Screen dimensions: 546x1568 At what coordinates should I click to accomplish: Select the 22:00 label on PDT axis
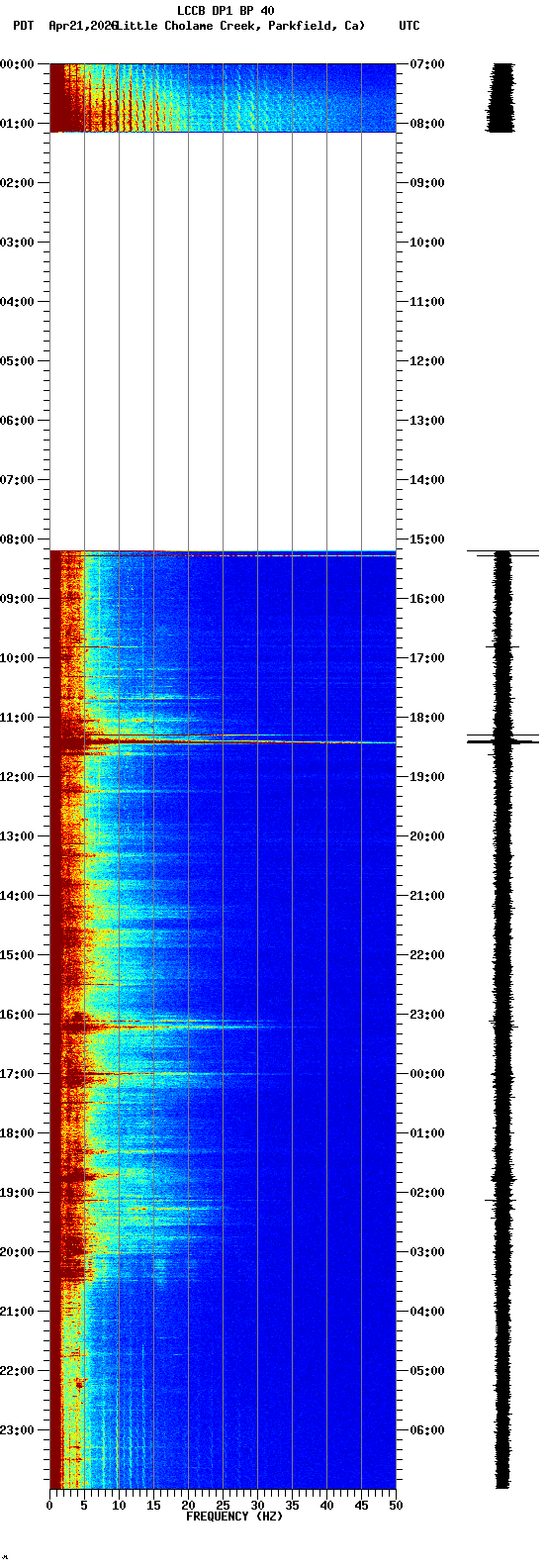click(18, 1371)
